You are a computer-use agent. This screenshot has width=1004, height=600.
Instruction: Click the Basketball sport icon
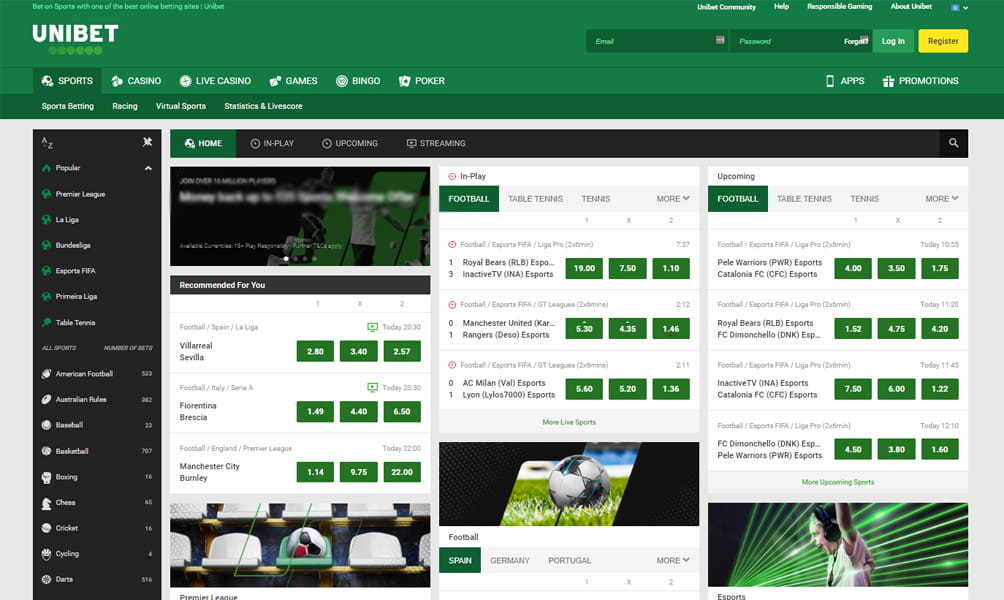46,451
